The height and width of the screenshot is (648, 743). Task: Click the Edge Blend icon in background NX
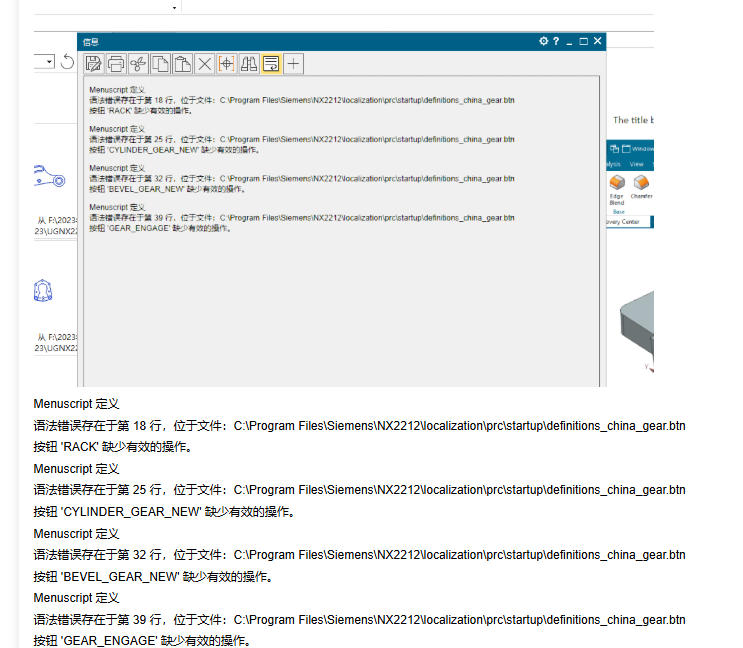click(617, 188)
